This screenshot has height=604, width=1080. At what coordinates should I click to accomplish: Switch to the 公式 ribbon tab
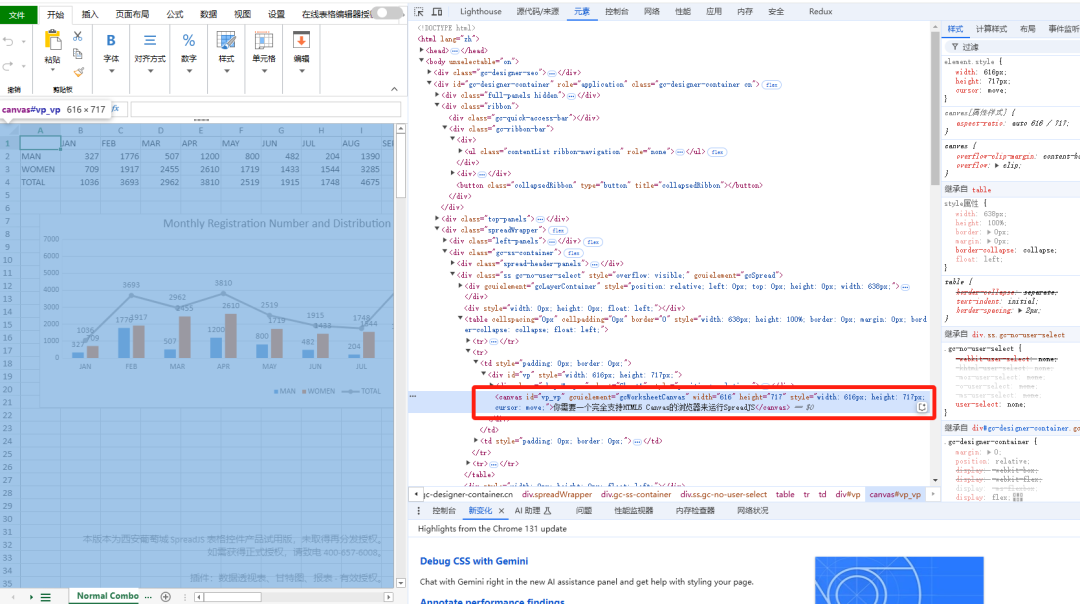[175, 14]
